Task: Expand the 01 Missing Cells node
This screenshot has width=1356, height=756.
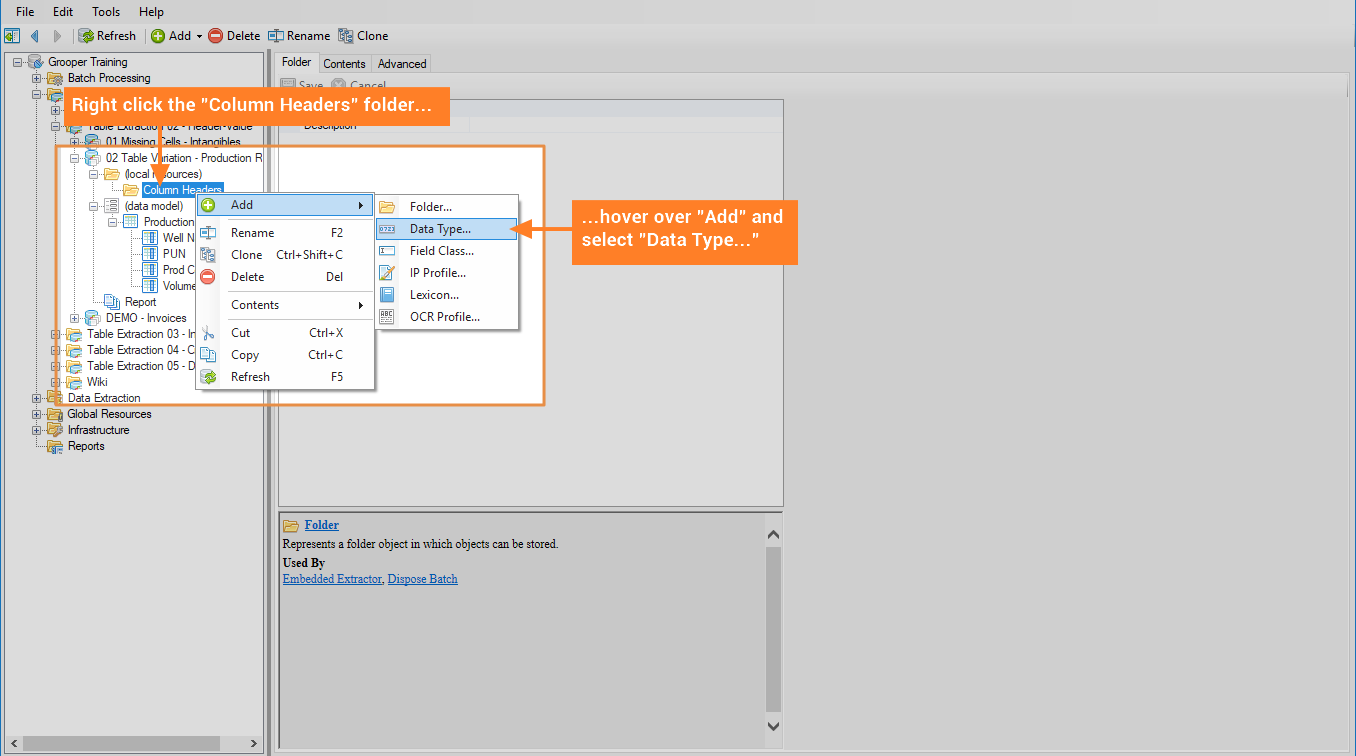Action: (75, 142)
